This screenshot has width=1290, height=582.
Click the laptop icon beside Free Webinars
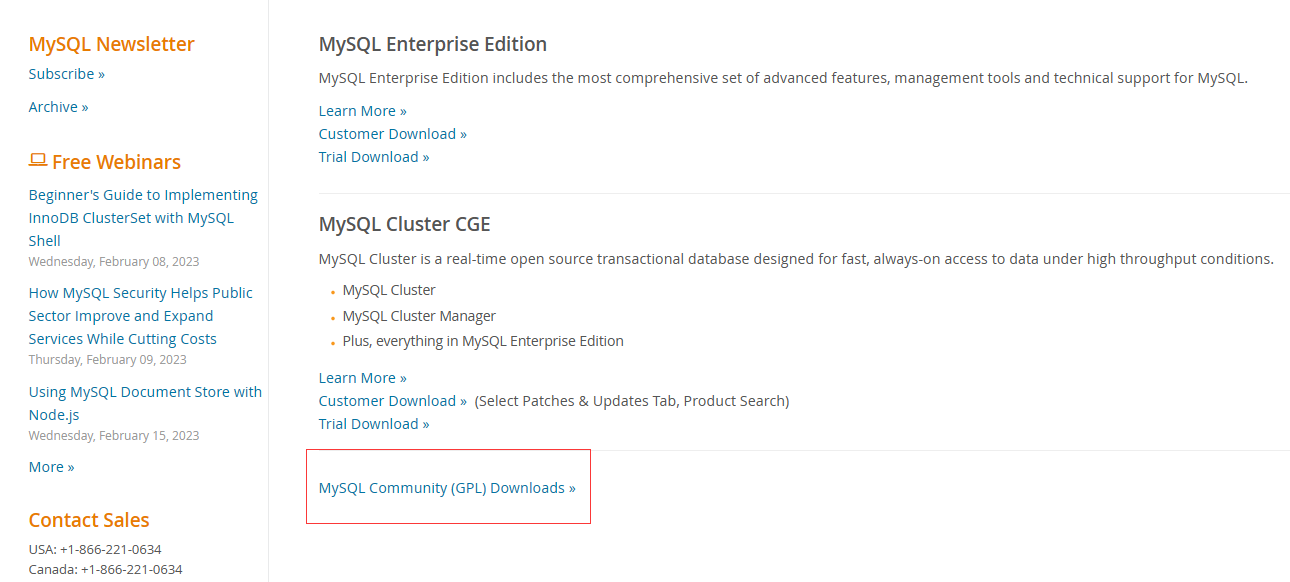38,160
